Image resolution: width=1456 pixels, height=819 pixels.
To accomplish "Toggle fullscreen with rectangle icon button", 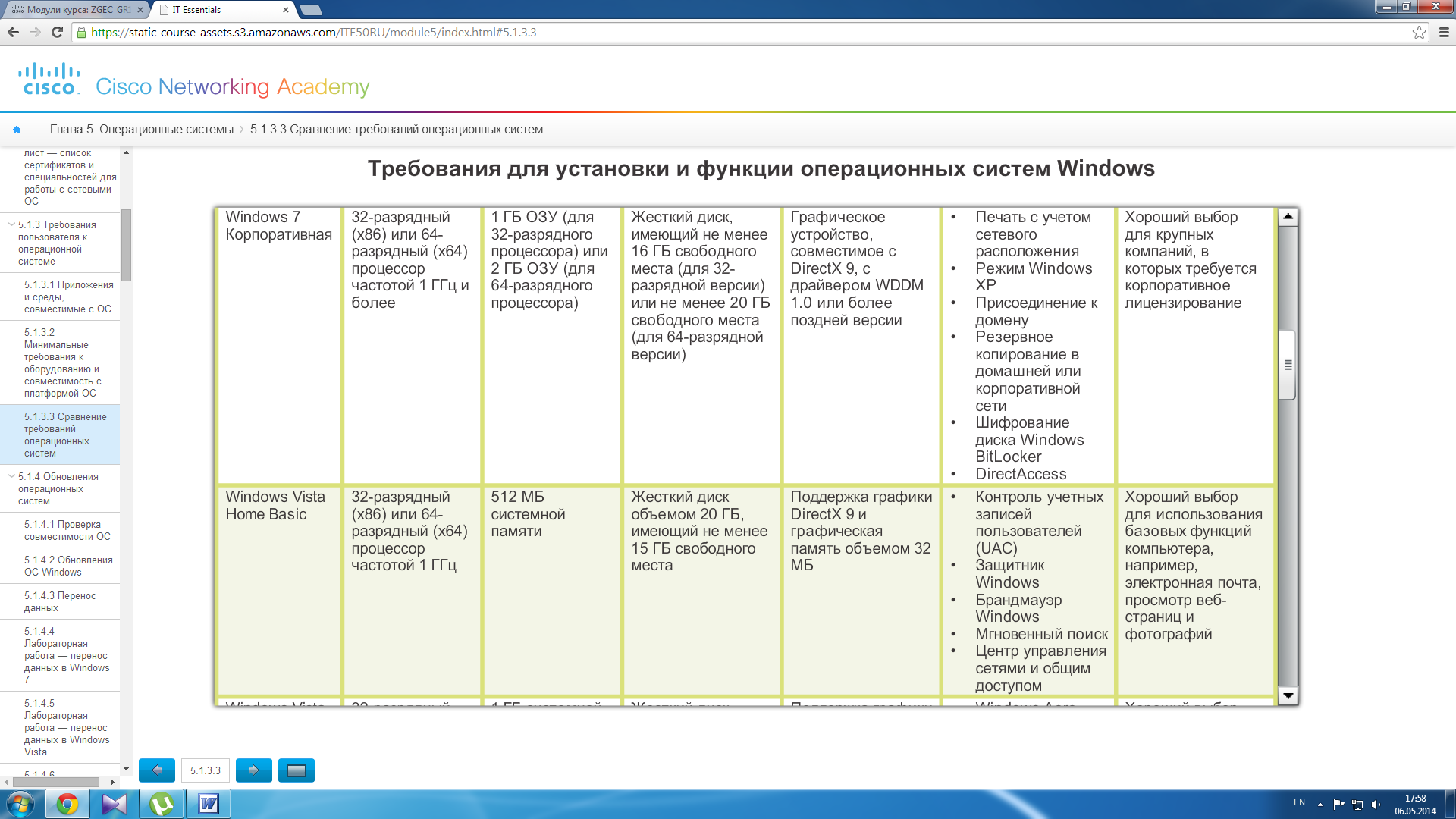I will coord(297,770).
